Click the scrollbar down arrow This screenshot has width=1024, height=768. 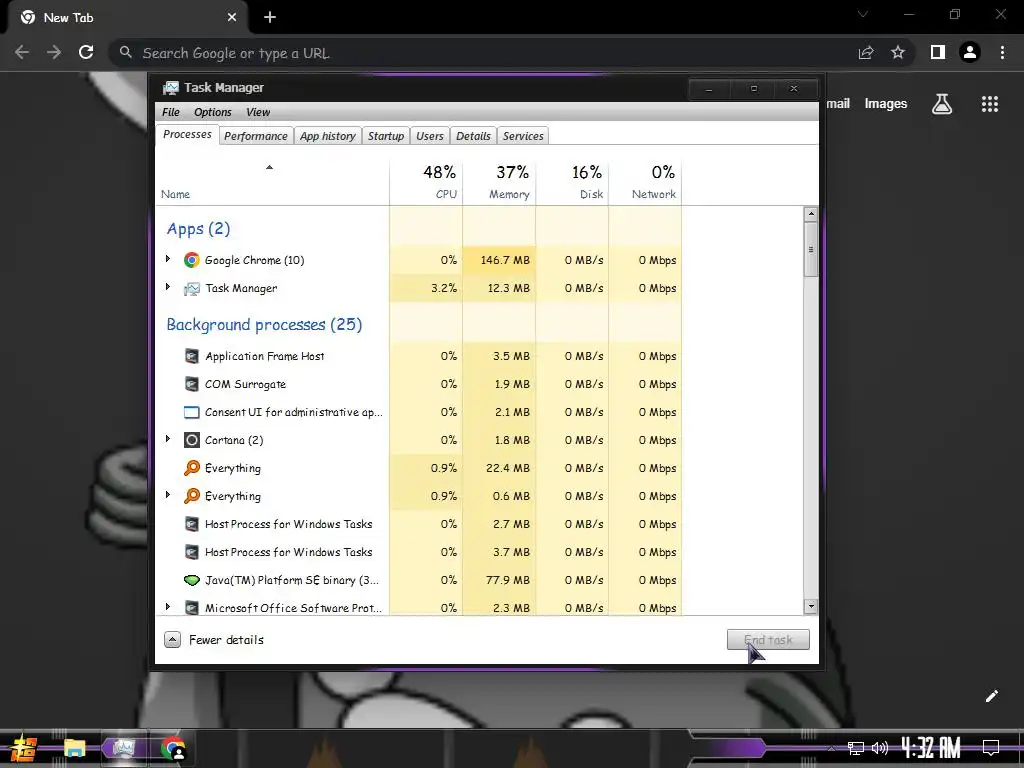[810, 607]
